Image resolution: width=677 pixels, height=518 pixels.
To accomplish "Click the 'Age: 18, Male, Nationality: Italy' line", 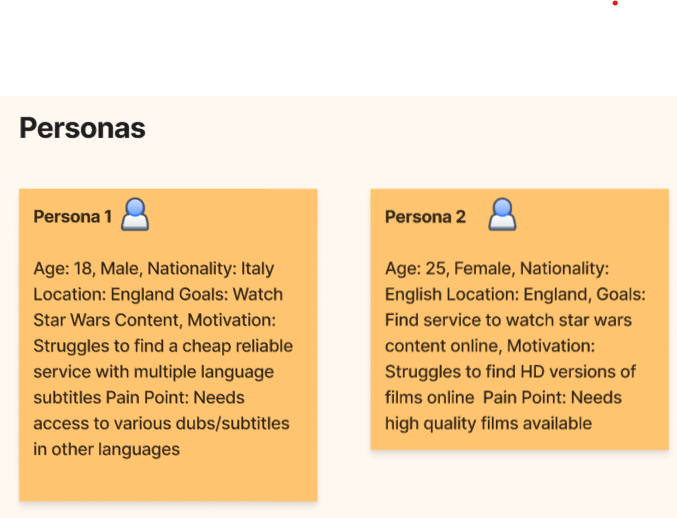I will [153, 269].
